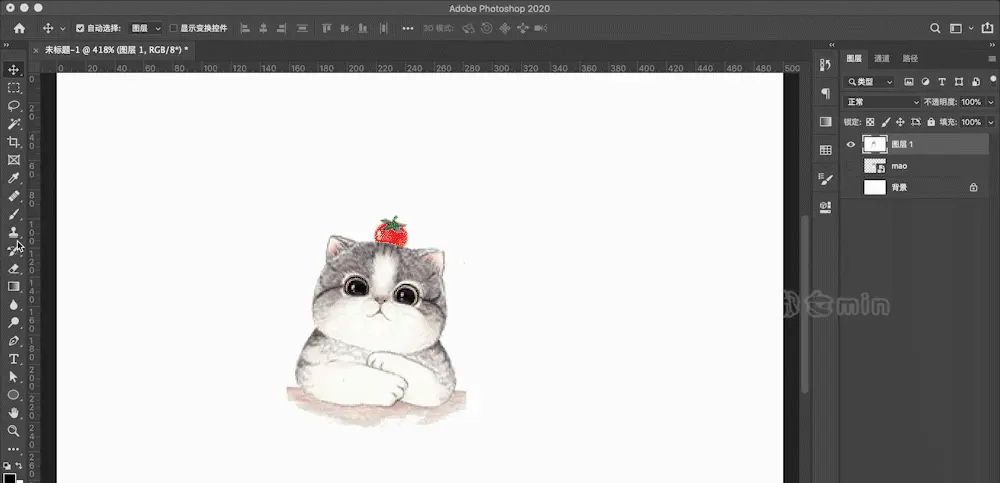The width and height of the screenshot is (1000, 483).
Task: Click the 背景 layer thumbnail
Action: tap(875, 188)
